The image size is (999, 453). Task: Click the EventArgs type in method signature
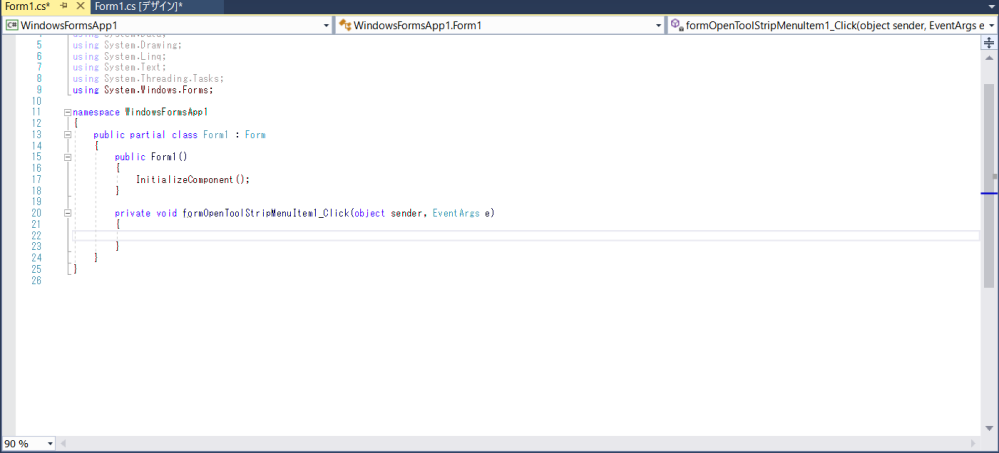tap(456, 213)
